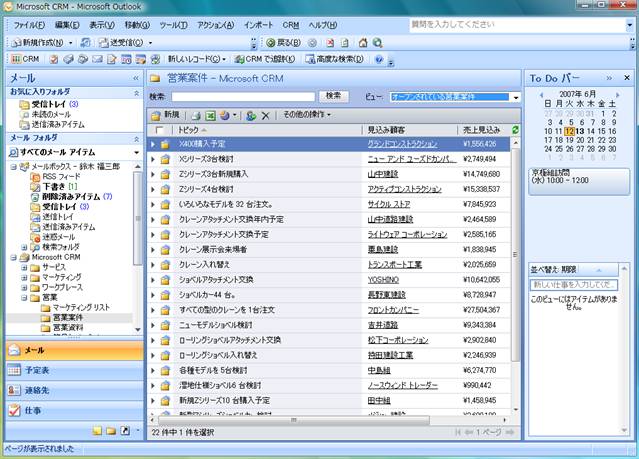Click the Stop loading icon
639x459 pixels.
330,43
